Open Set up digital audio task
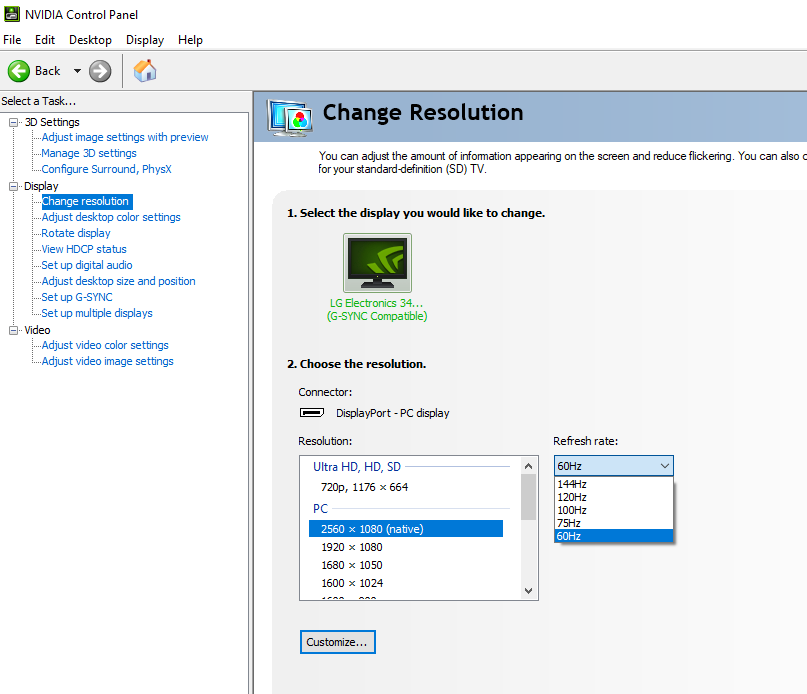Image resolution: width=807 pixels, height=694 pixels. point(86,265)
